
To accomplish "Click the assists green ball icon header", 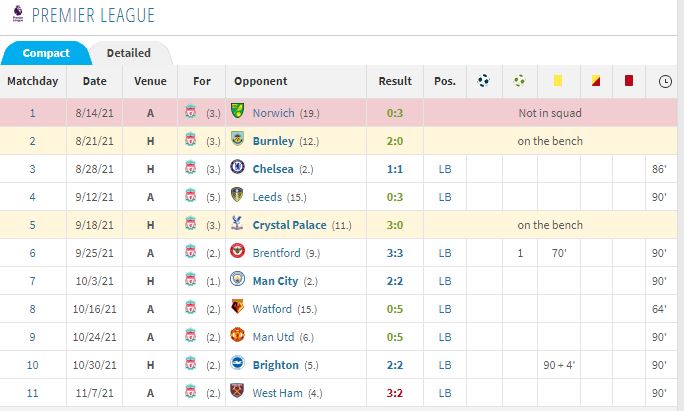I will coord(520,81).
